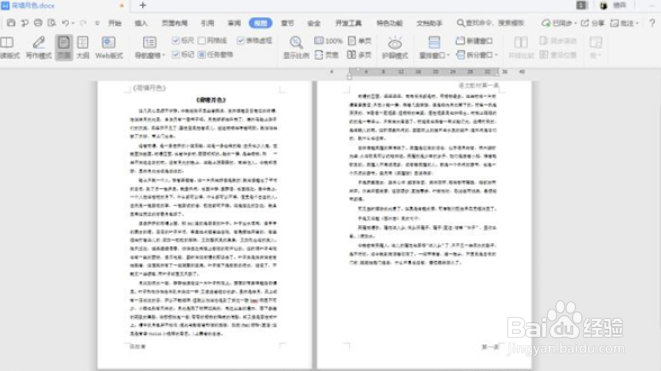Open the Navigation pane (导航窗格)

(149, 48)
